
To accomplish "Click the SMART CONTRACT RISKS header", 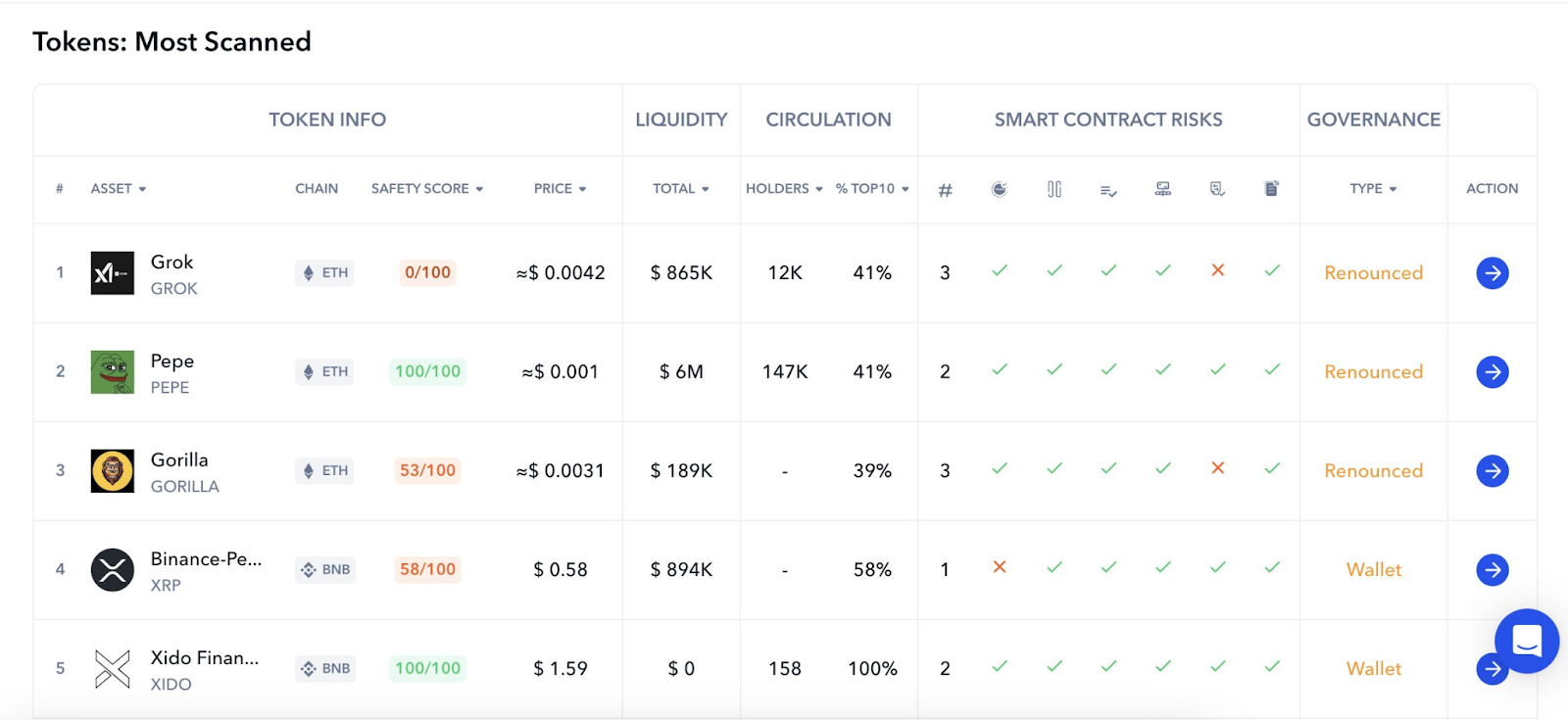I will 1108,120.
